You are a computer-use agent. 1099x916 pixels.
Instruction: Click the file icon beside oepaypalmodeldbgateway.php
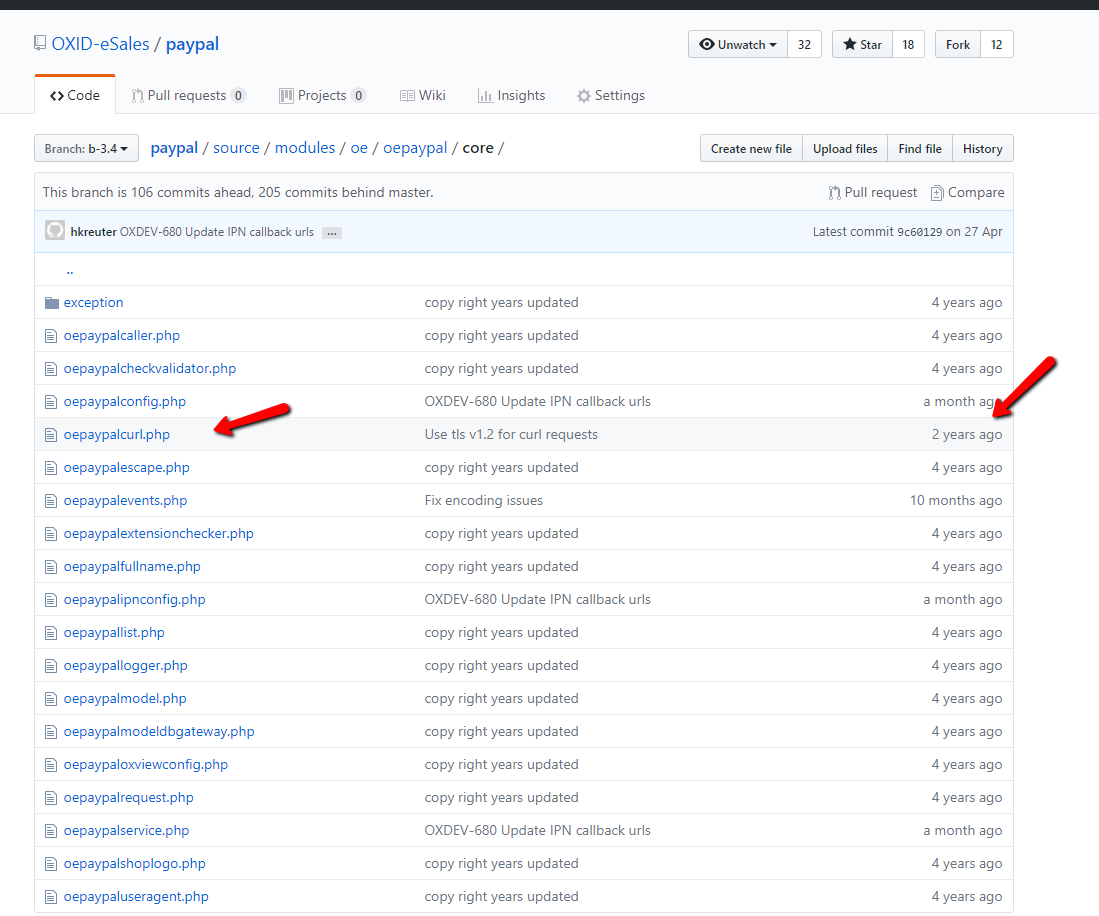click(50, 732)
